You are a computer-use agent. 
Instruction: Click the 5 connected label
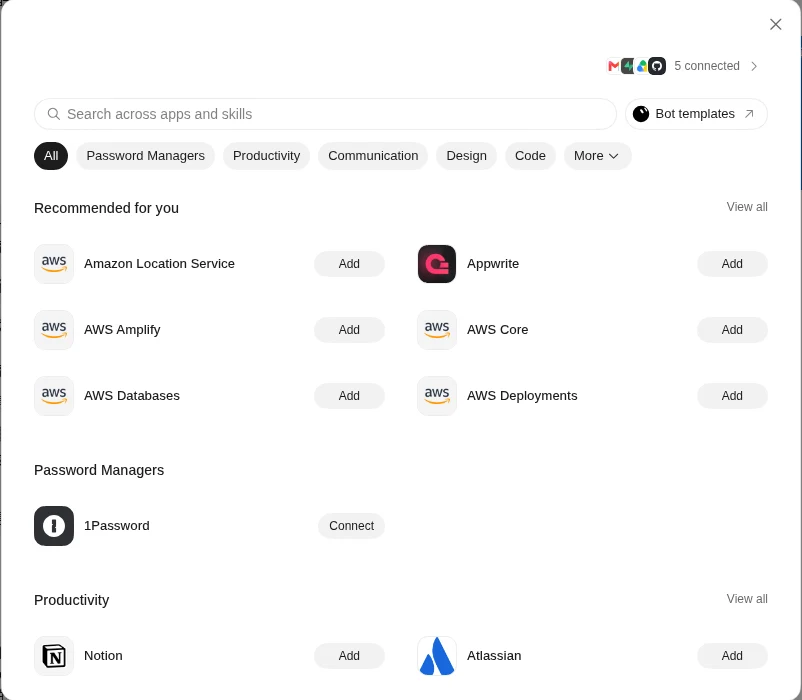pos(707,66)
